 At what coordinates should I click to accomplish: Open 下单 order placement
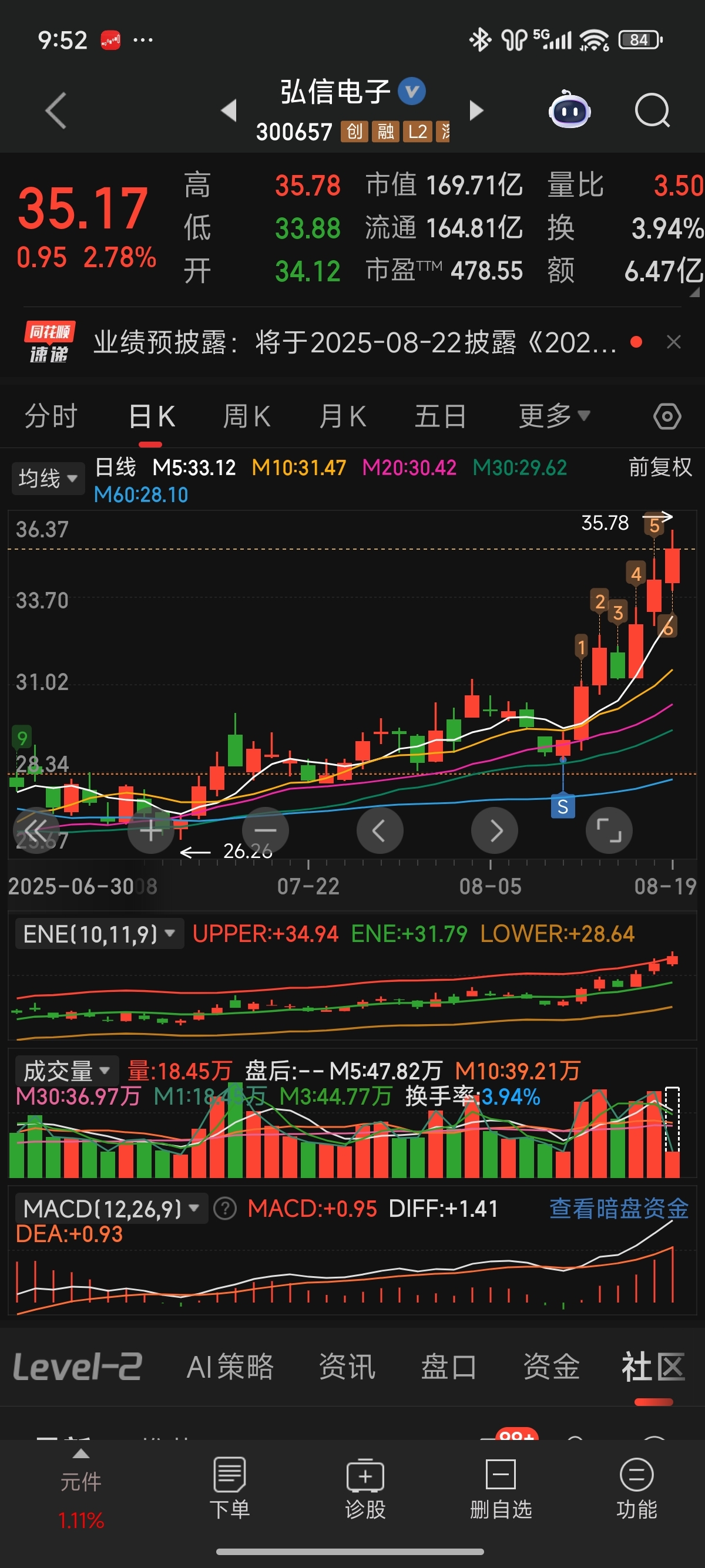pos(230,1489)
